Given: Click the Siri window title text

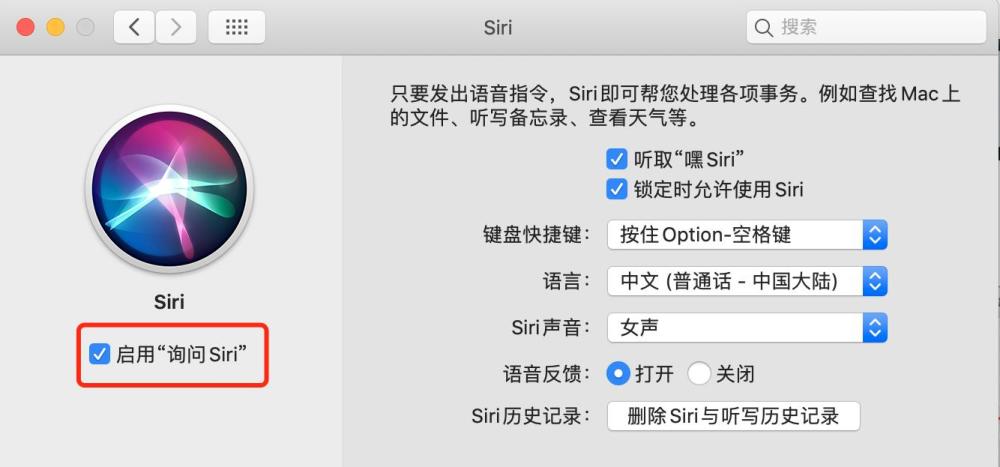Looking at the screenshot, I should point(497,27).
